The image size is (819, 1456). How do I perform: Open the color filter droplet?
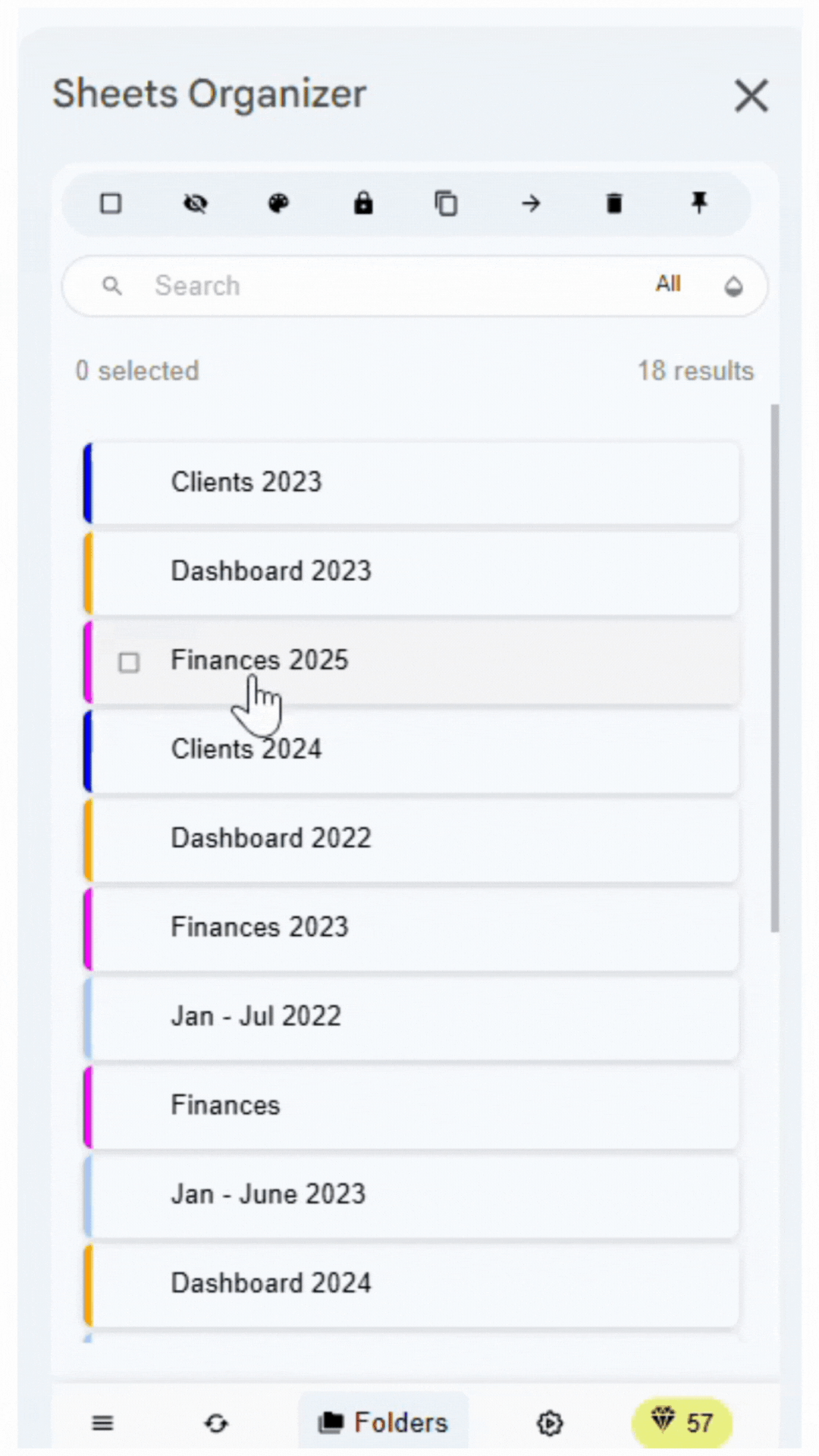click(733, 286)
